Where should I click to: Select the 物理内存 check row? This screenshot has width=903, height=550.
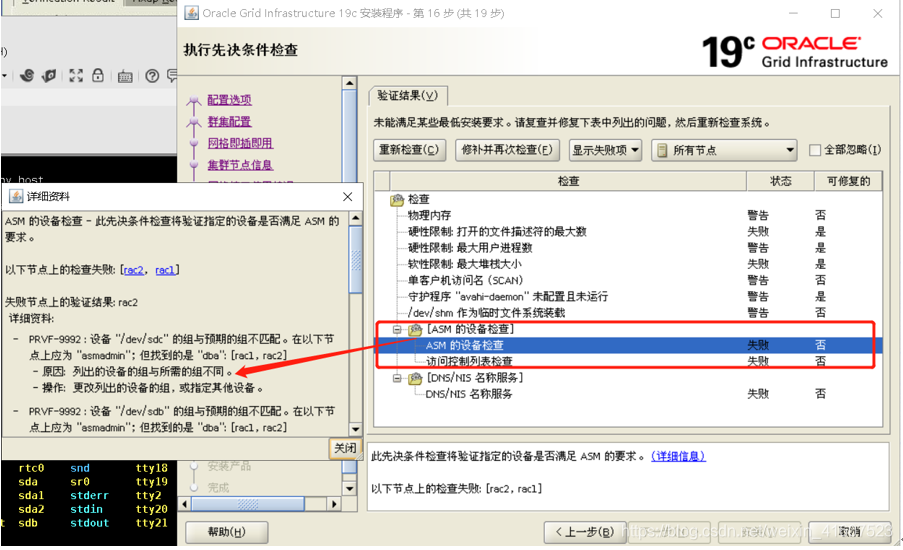[x=628, y=215]
